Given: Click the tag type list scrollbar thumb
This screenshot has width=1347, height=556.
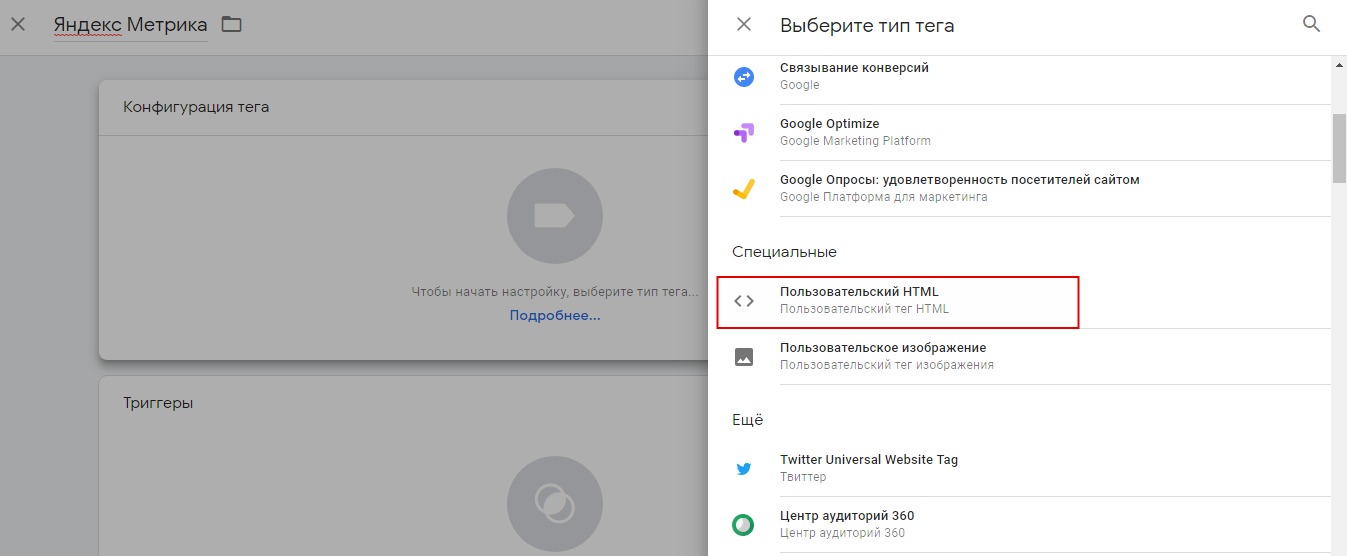Looking at the screenshot, I should pos(1340,148).
